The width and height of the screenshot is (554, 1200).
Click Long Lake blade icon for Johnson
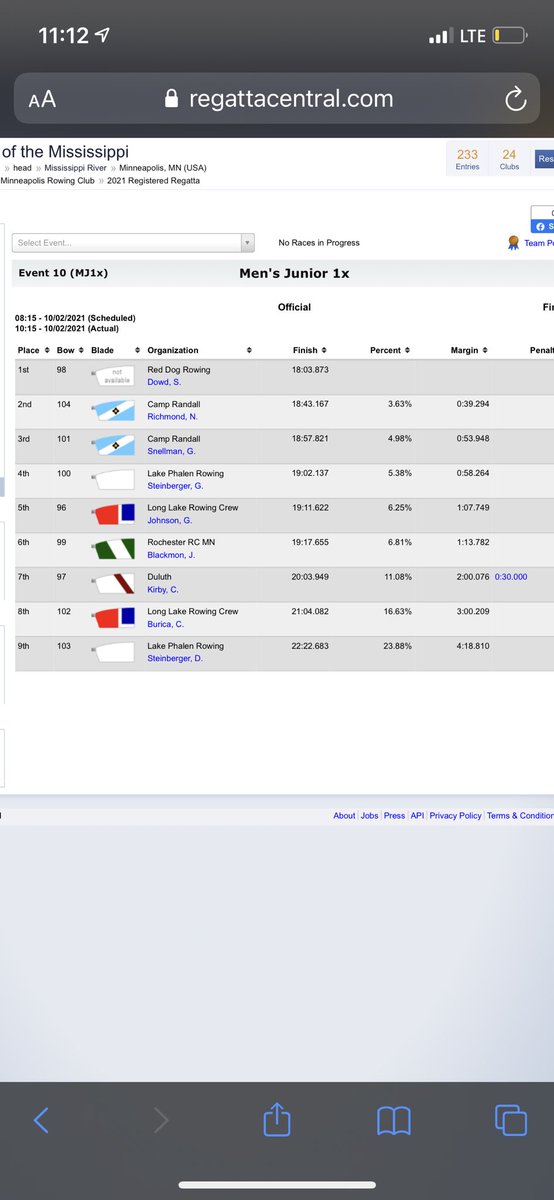point(114,514)
